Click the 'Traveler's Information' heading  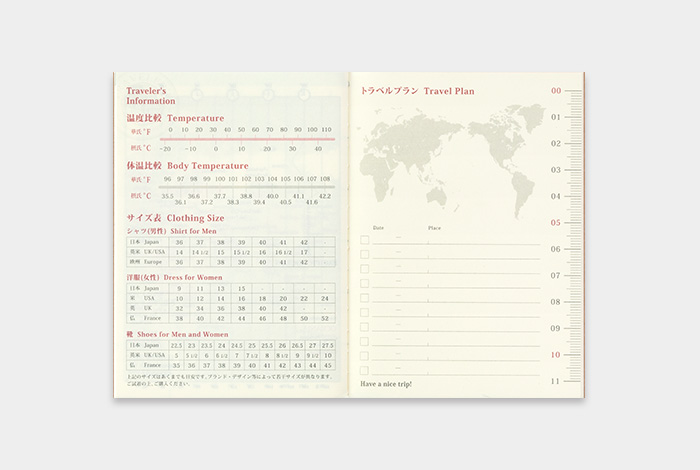(150, 96)
